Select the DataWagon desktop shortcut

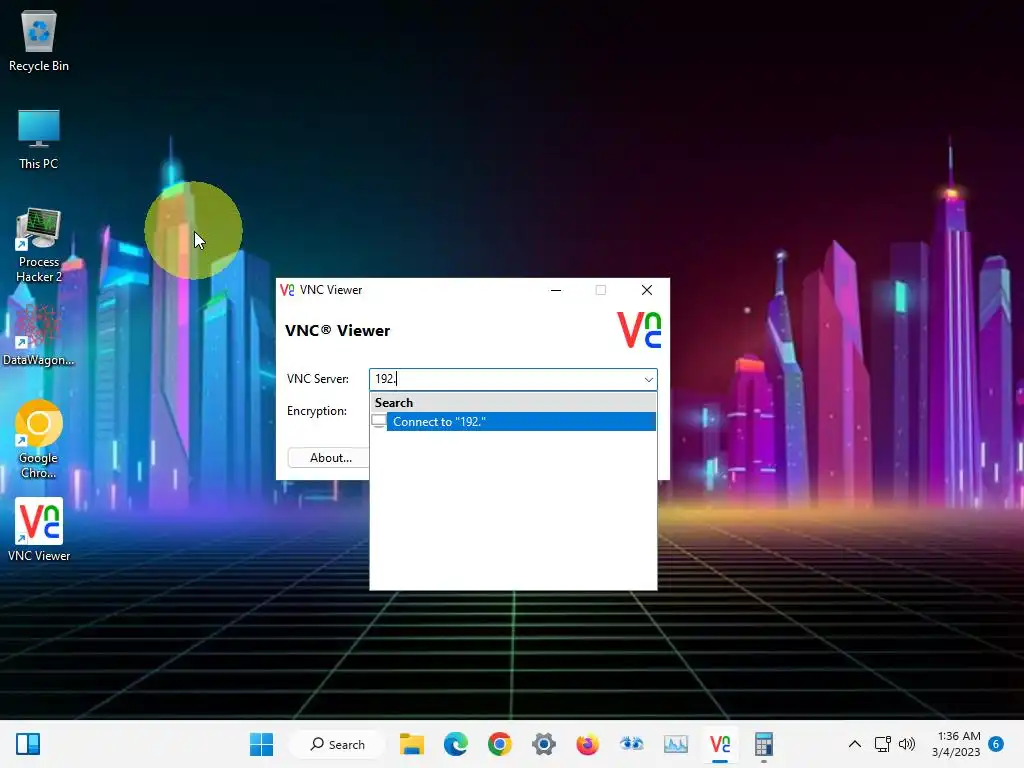pyautogui.click(x=39, y=336)
